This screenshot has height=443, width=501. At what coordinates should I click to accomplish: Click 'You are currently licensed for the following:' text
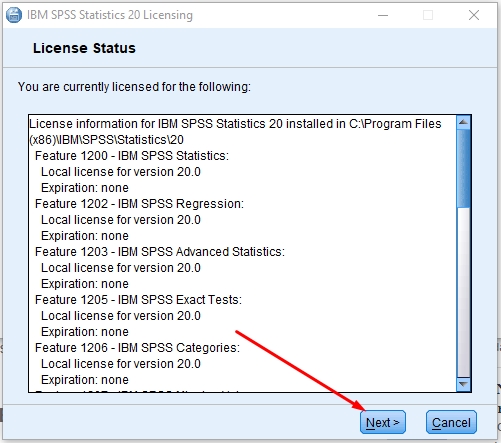[x=134, y=87]
